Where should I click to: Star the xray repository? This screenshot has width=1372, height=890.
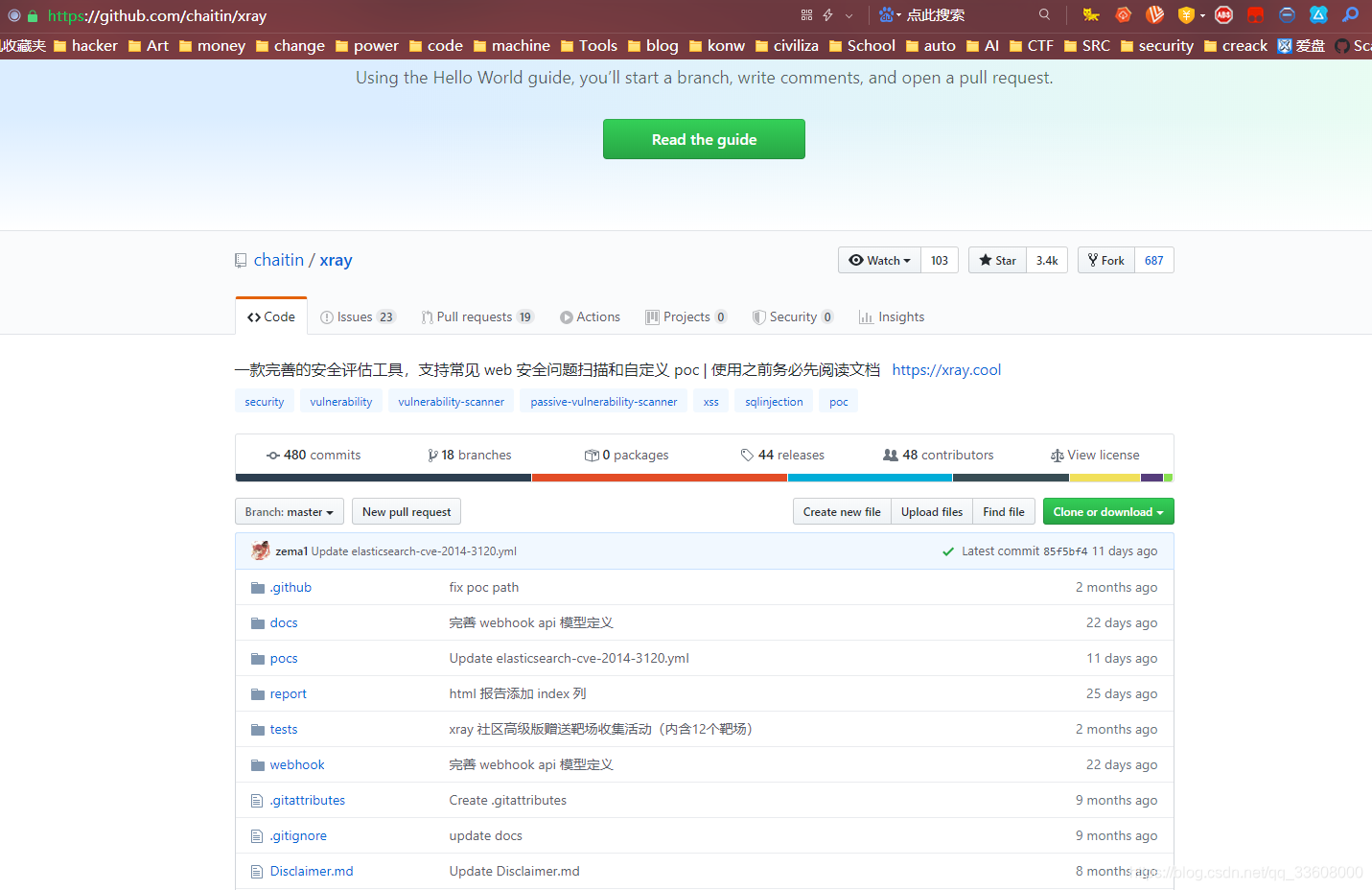click(x=997, y=260)
